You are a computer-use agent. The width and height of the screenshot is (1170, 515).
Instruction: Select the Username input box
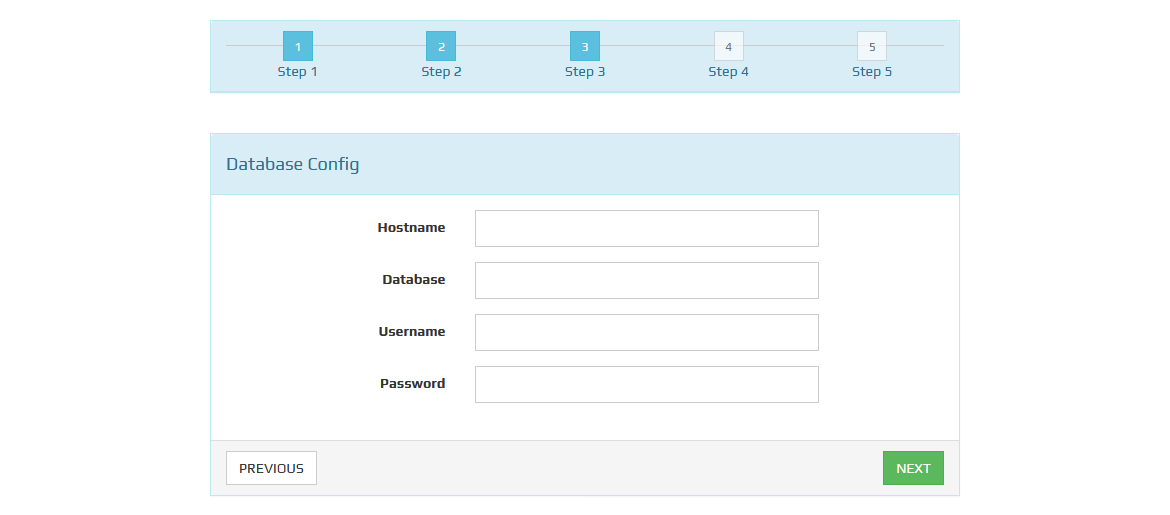(x=646, y=332)
